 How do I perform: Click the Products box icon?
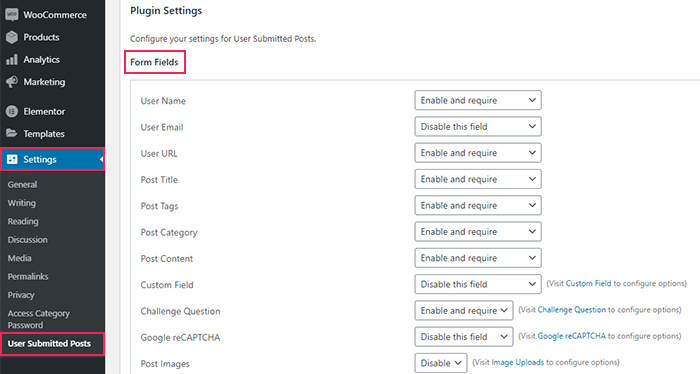pos(12,37)
